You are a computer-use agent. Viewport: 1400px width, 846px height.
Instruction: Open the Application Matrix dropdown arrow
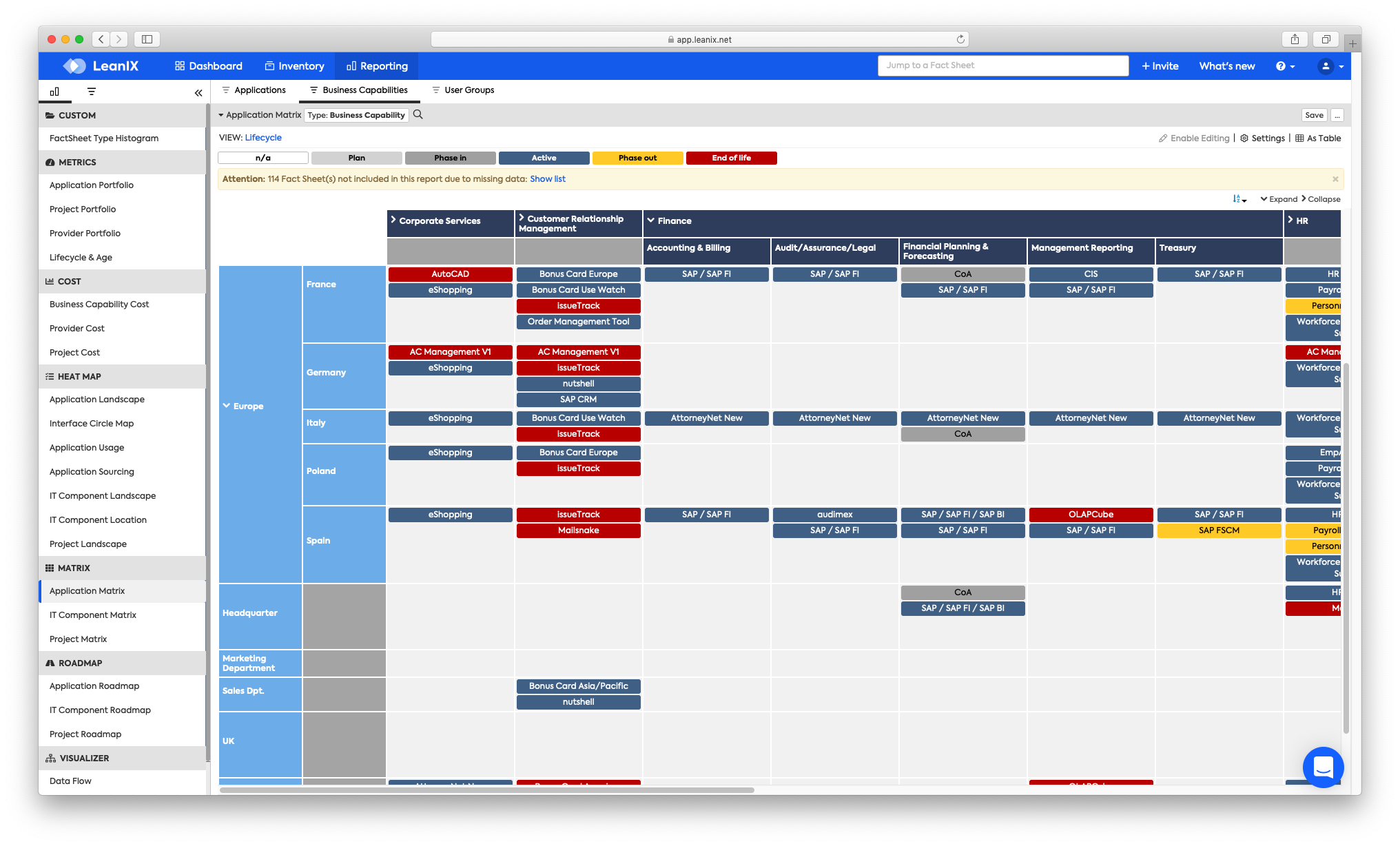pos(221,116)
